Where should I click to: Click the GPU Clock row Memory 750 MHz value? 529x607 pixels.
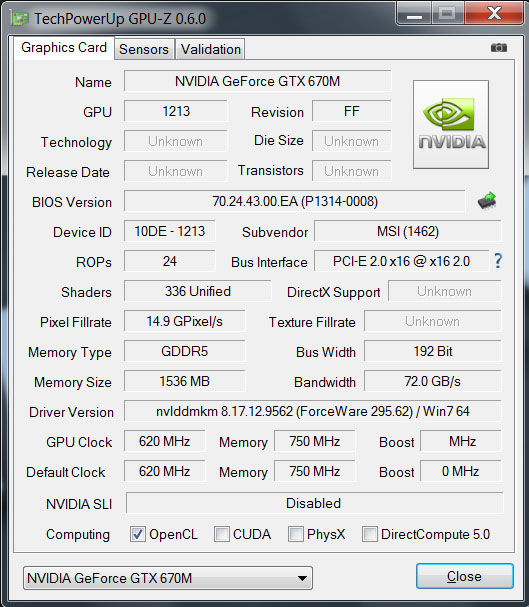pyautogui.click(x=315, y=441)
